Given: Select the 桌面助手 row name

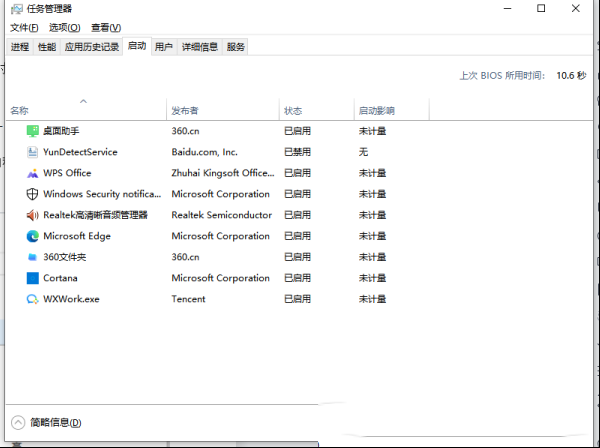Looking at the screenshot, I should [x=61, y=131].
